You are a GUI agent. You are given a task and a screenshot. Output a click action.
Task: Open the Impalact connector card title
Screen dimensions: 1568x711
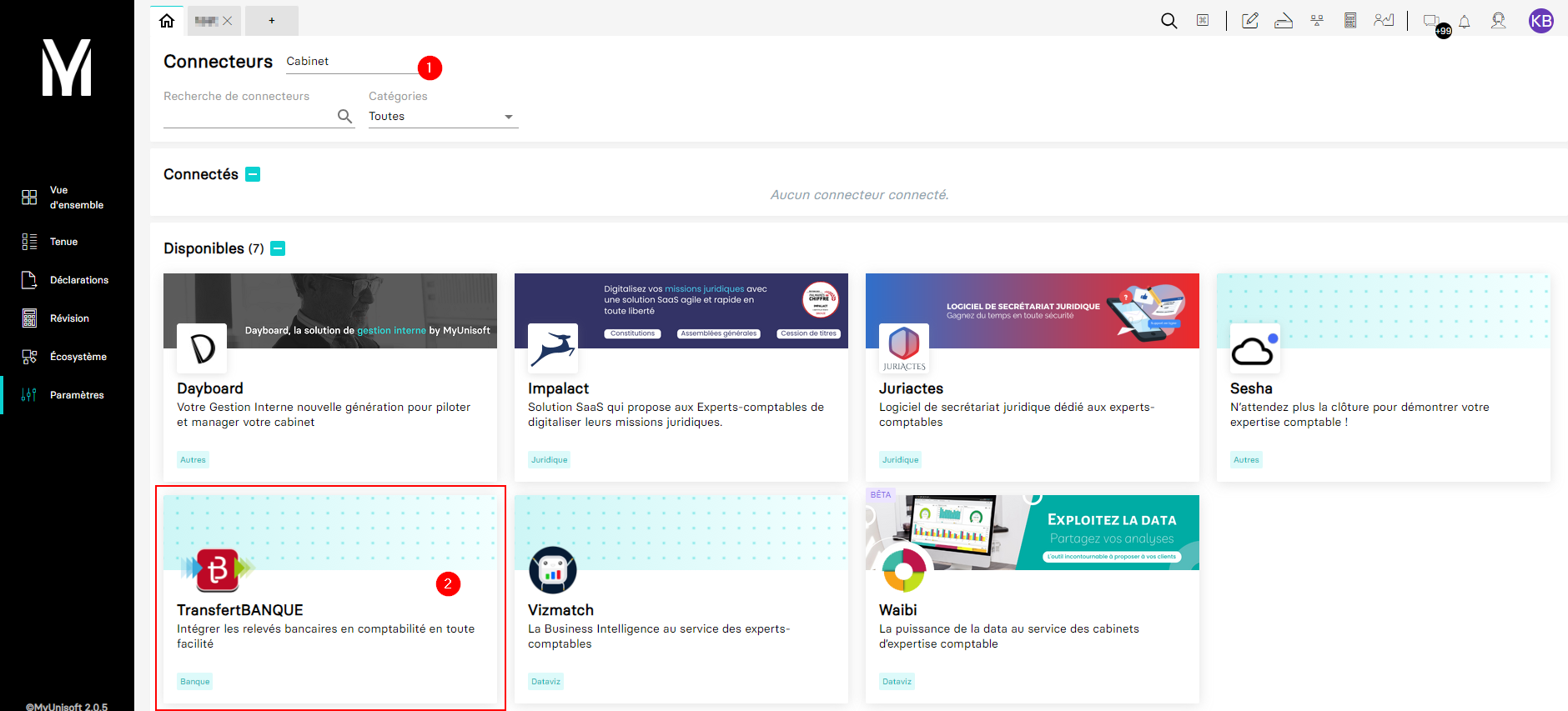point(558,388)
